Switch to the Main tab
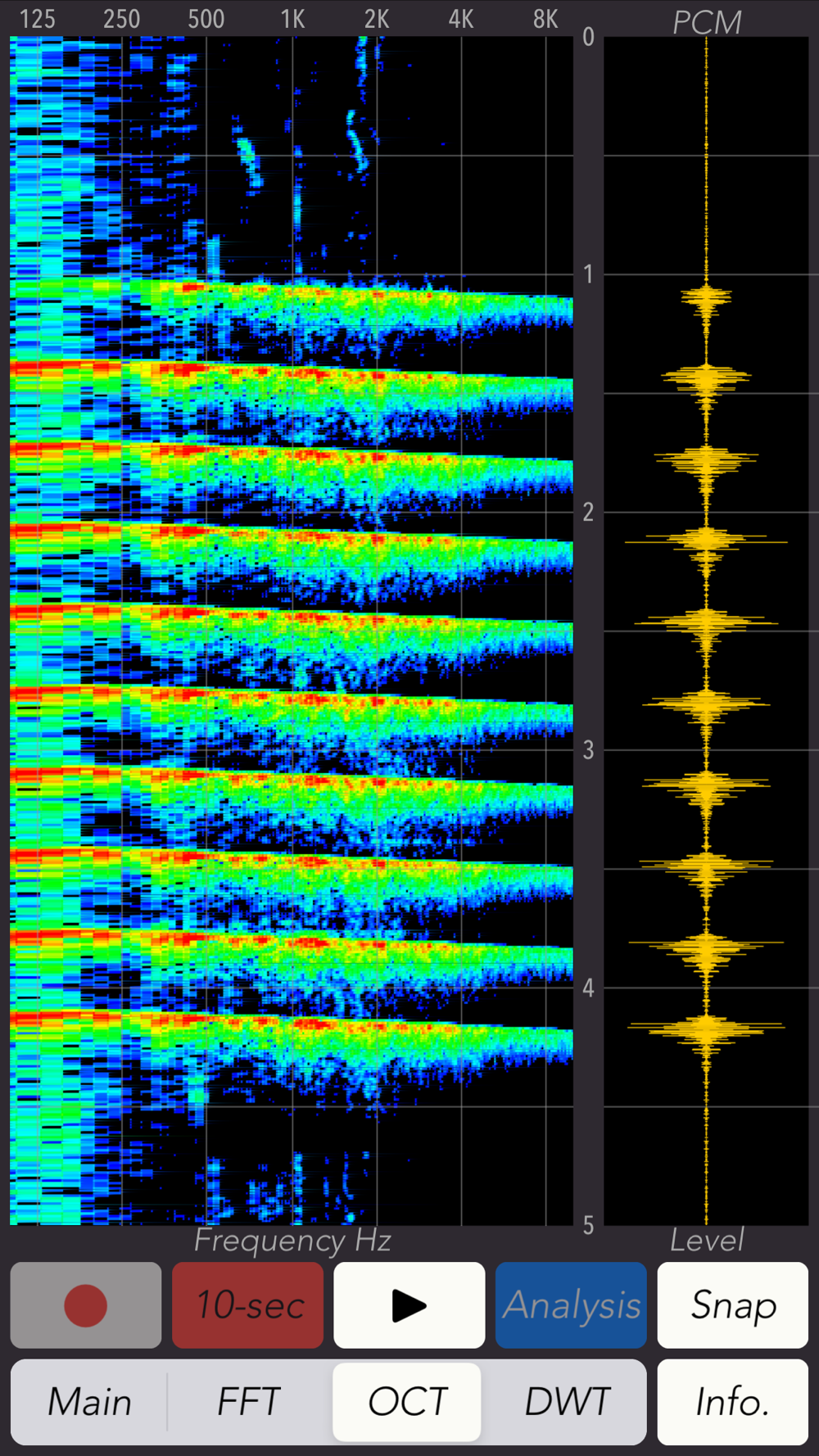The width and height of the screenshot is (819, 1456). click(x=89, y=1402)
